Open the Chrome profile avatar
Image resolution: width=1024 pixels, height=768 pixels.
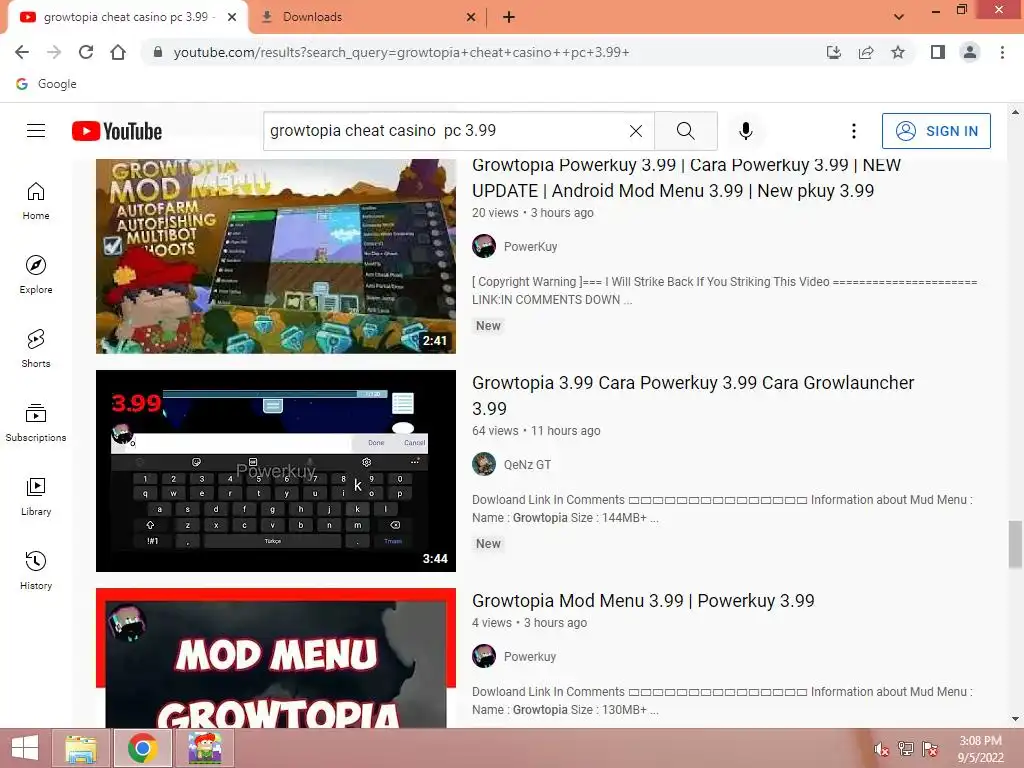pyautogui.click(x=970, y=52)
